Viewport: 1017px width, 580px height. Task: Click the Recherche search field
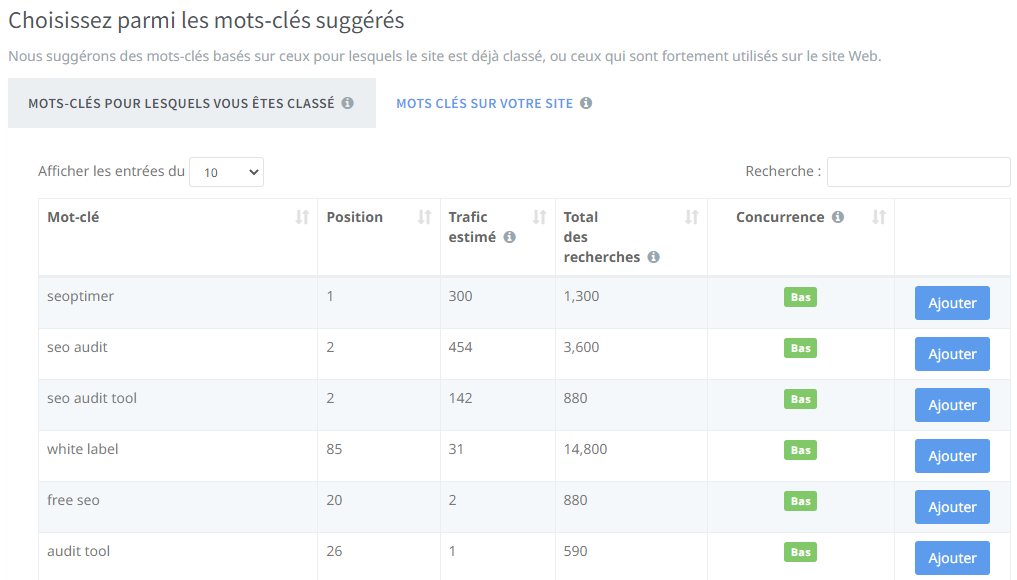918,172
